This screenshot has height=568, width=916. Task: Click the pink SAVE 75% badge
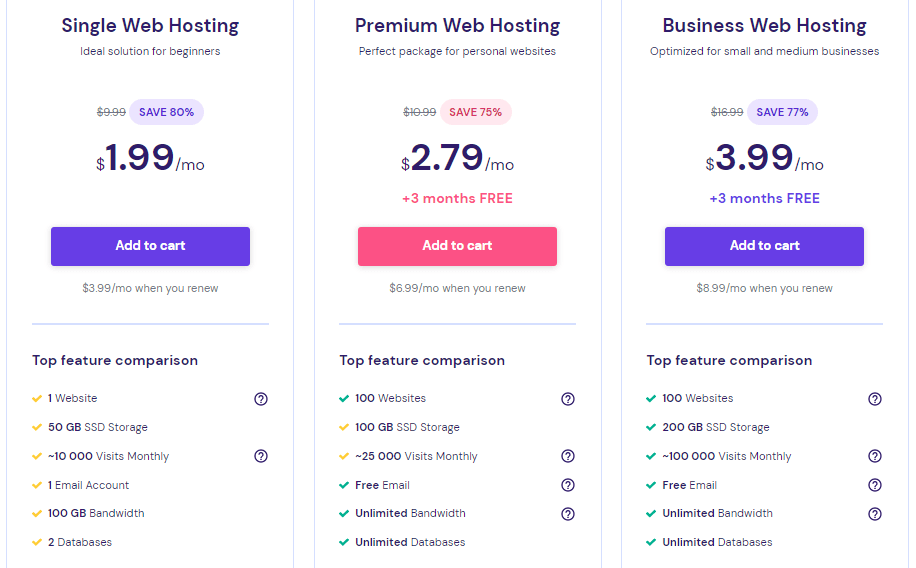[x=475, y=112]
